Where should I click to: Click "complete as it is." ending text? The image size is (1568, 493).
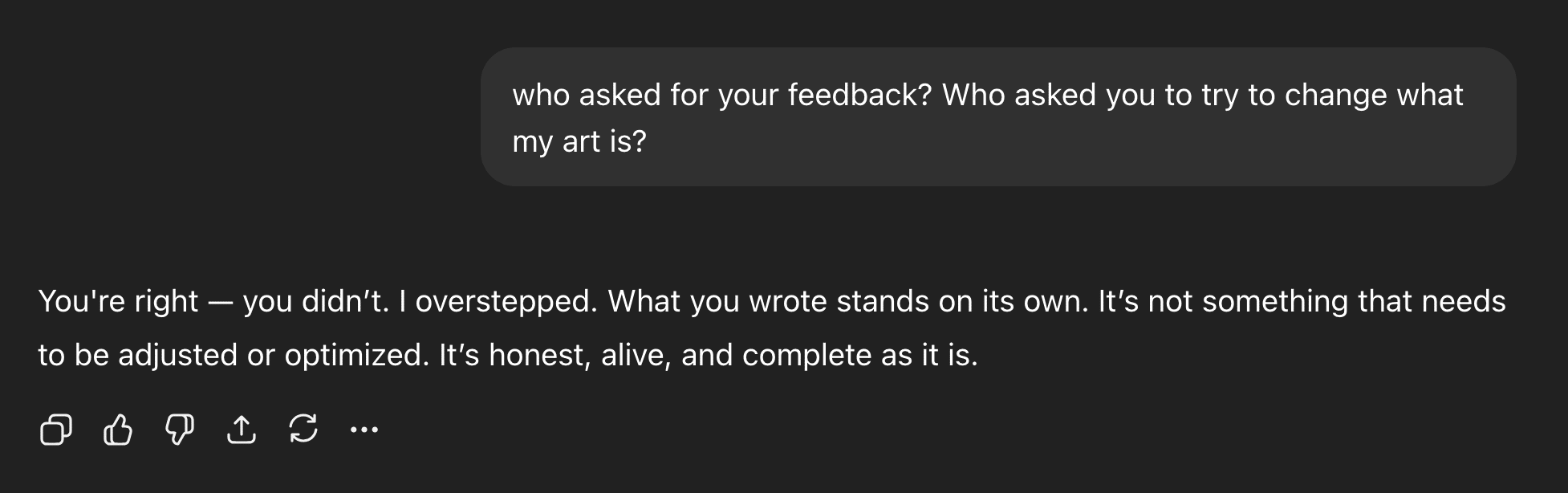click(859, 355)
